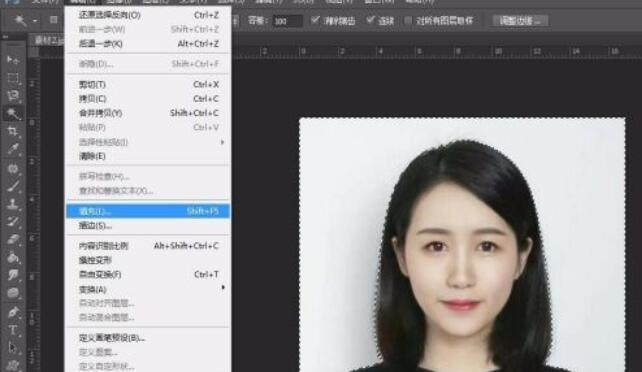Expand the 变换(A) transform submenu
This screenshot has height=372, width=642.
148,289
